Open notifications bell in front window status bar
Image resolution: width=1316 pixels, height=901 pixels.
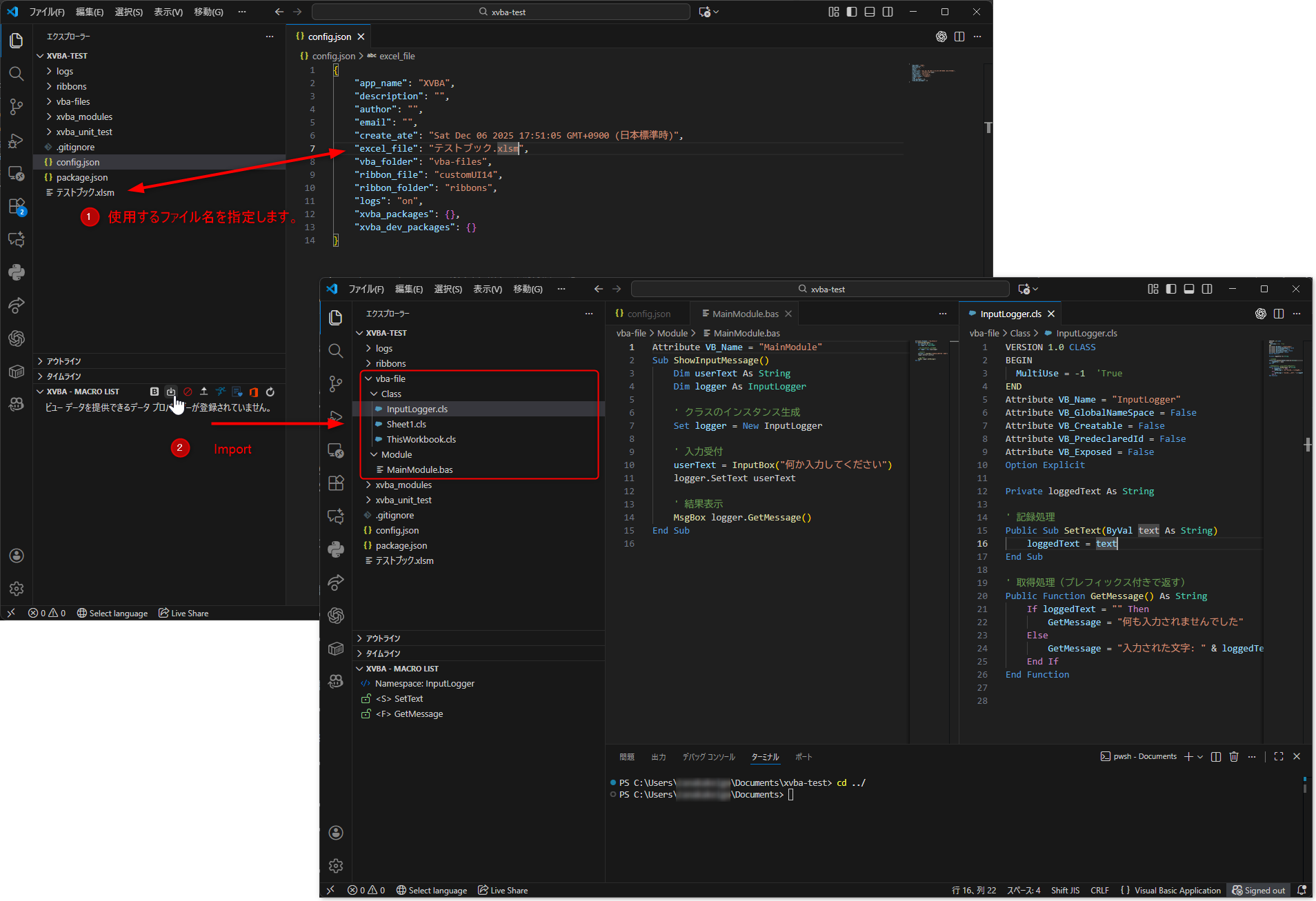click(1302, 891)
